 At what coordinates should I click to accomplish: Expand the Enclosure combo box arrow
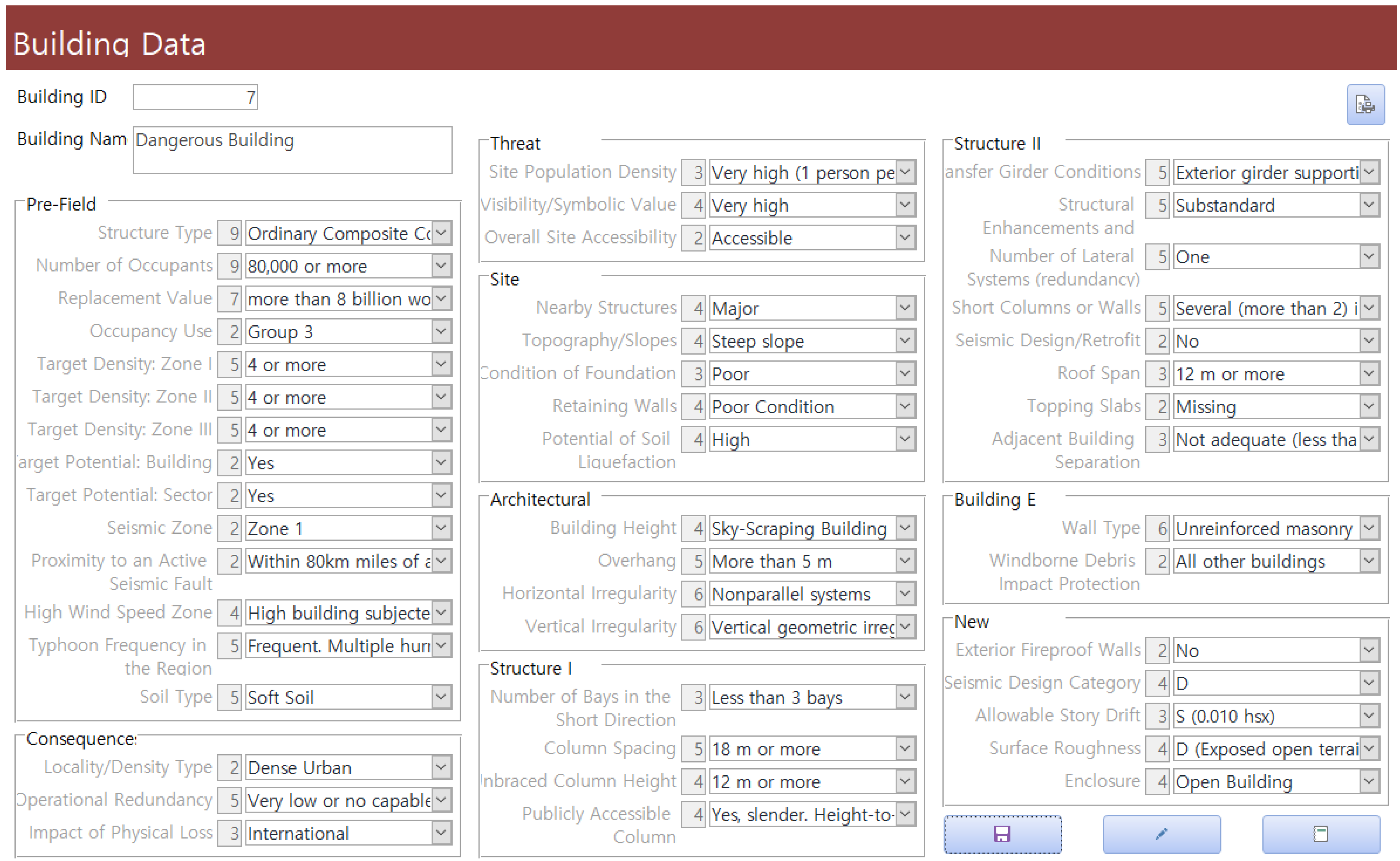1369,781
